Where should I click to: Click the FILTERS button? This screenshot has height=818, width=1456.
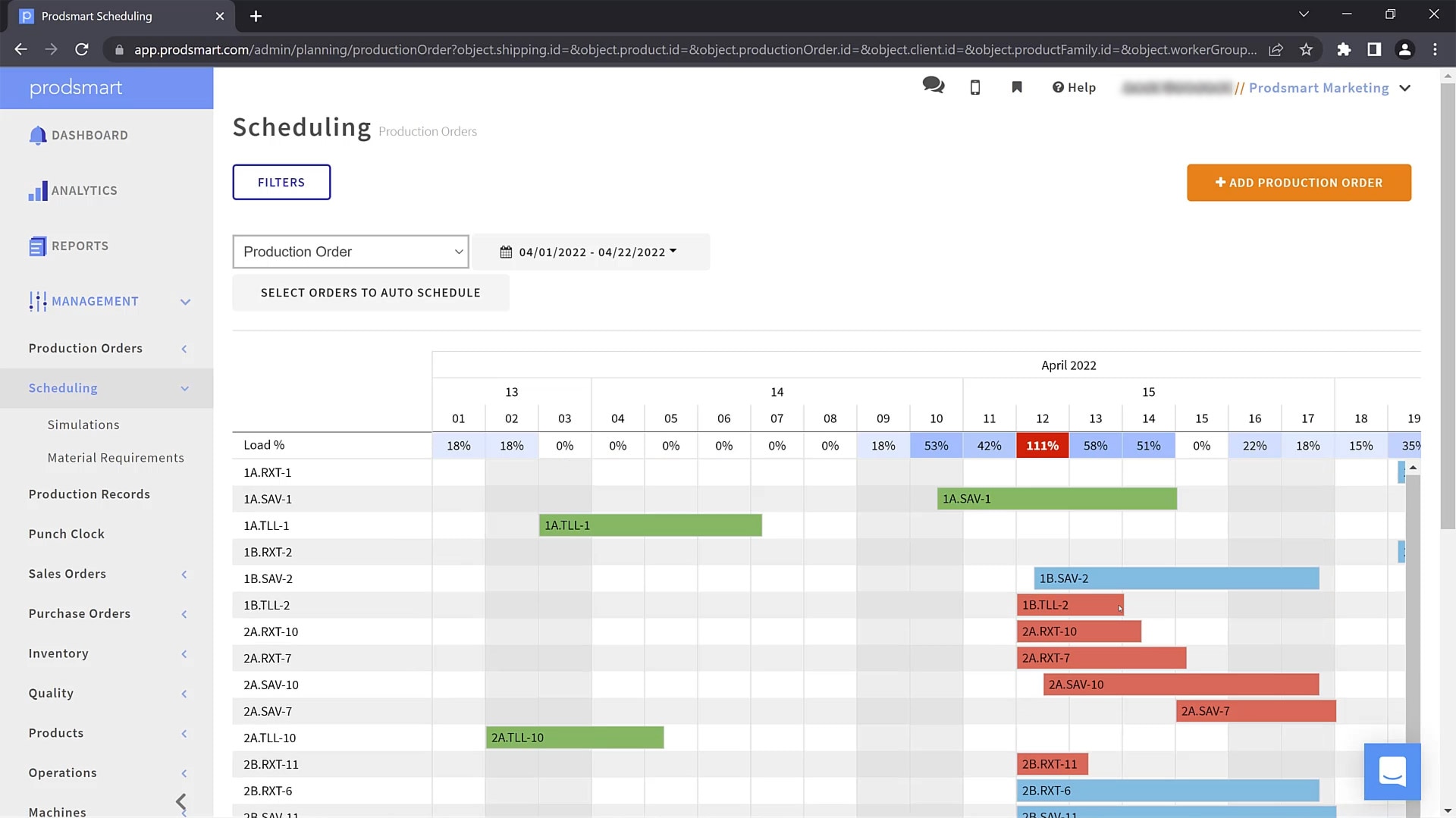click(281, 182)
